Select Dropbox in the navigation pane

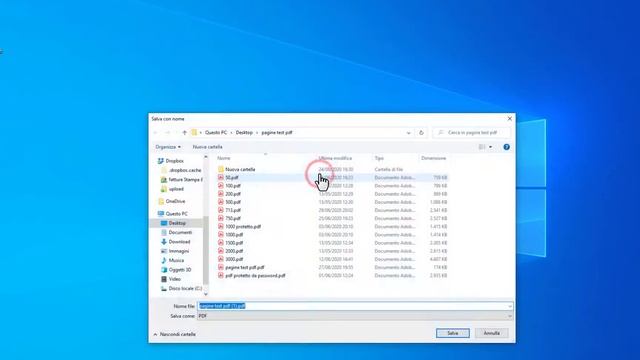pos(175,161)
